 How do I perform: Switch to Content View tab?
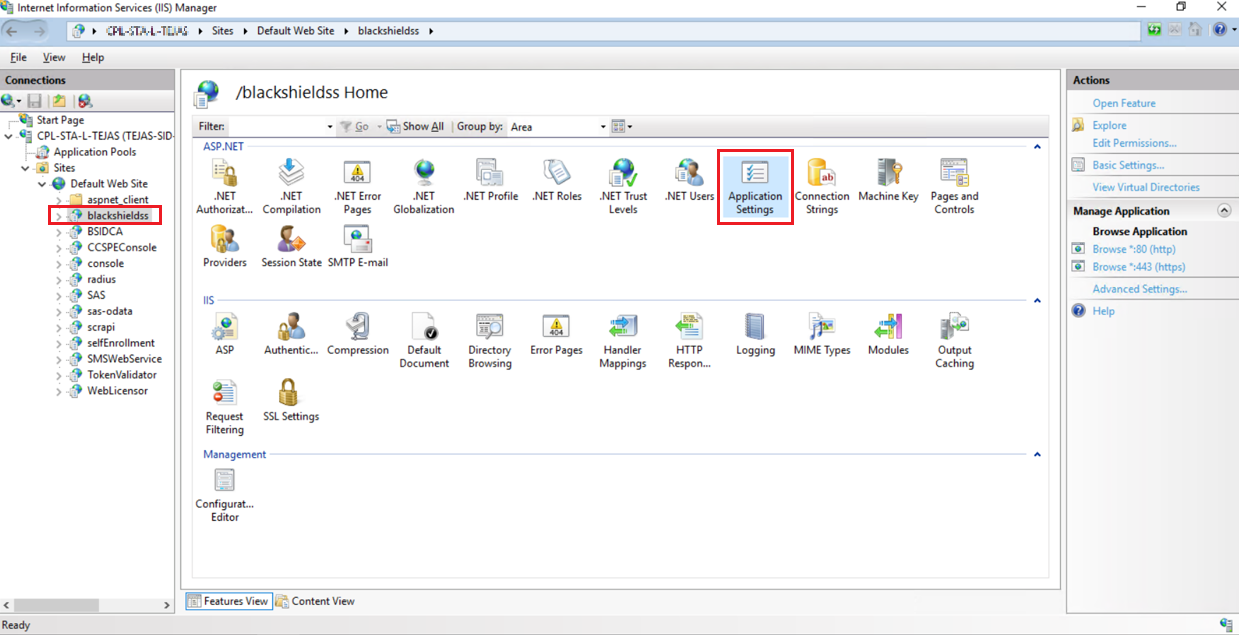point(316,601)
